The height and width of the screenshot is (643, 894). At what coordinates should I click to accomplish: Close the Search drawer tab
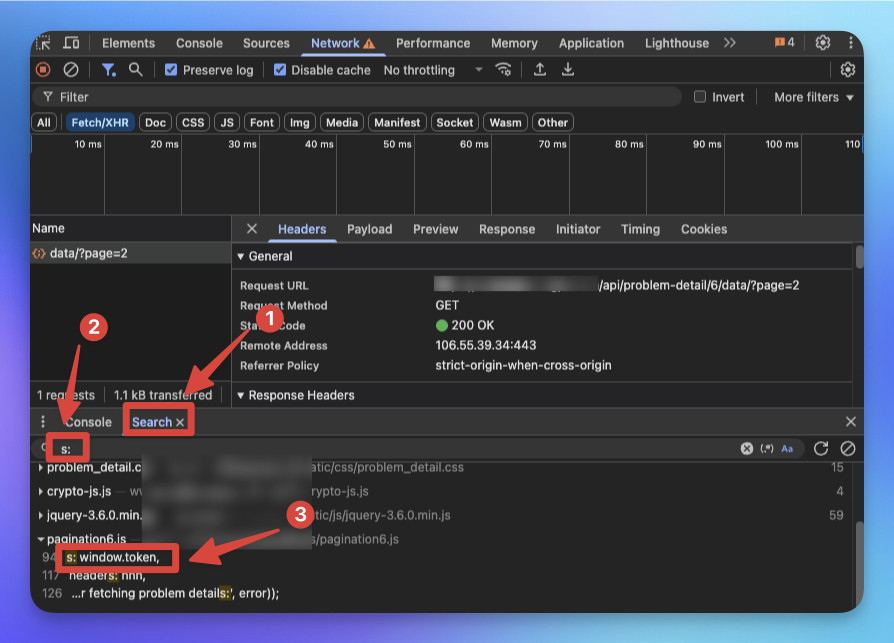pos(180,422)
